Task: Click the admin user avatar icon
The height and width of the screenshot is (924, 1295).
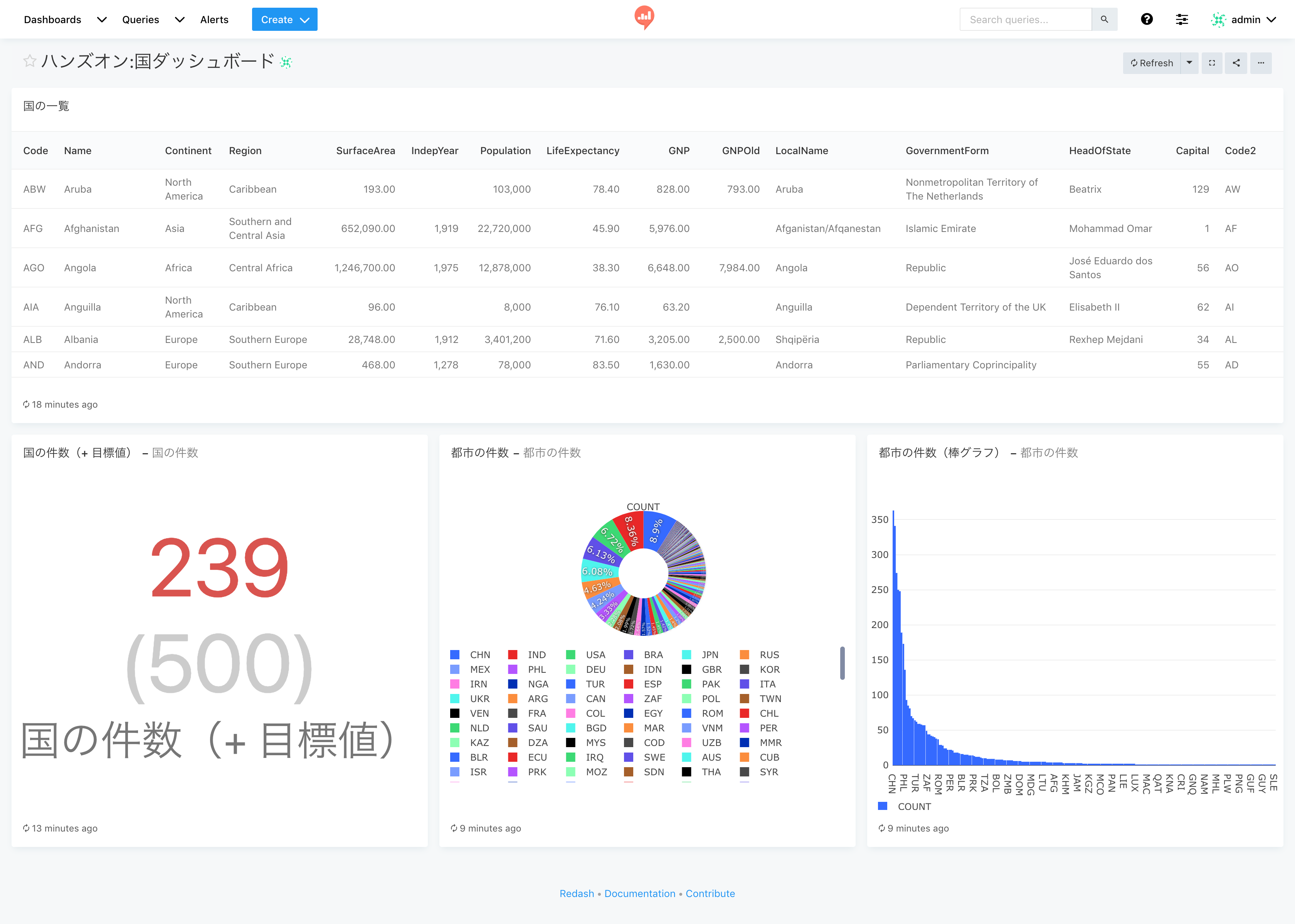Action: (1218, 20)
